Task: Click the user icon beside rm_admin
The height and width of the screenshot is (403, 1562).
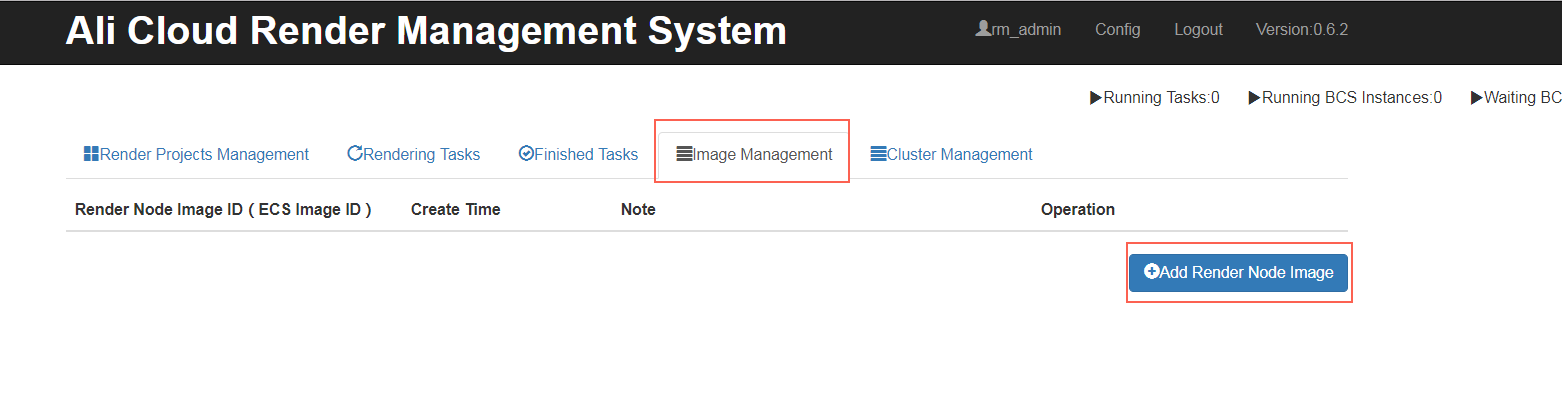Action: (983, 29)
